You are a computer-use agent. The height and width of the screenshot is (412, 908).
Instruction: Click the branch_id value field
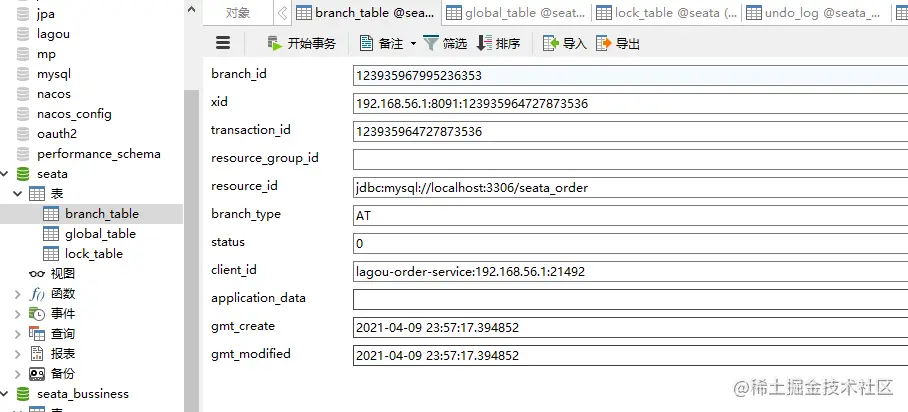[x=630, y=75]
